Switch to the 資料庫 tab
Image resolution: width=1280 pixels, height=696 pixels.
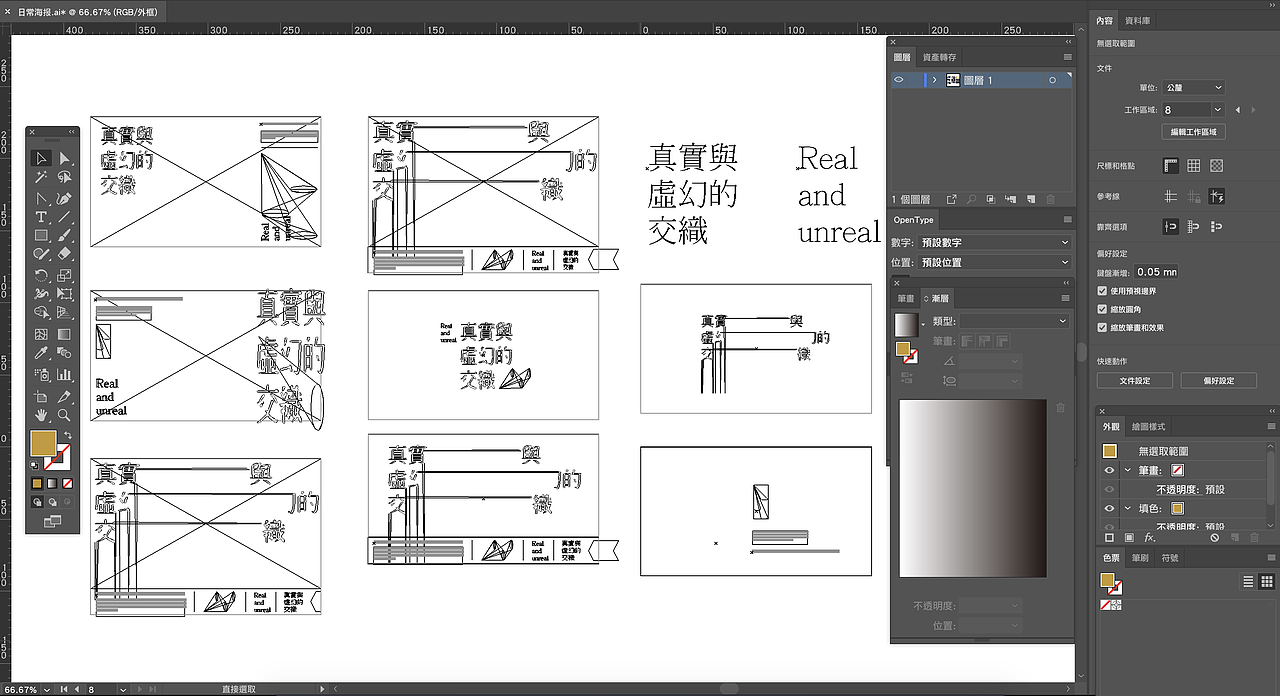point(1137,20)
